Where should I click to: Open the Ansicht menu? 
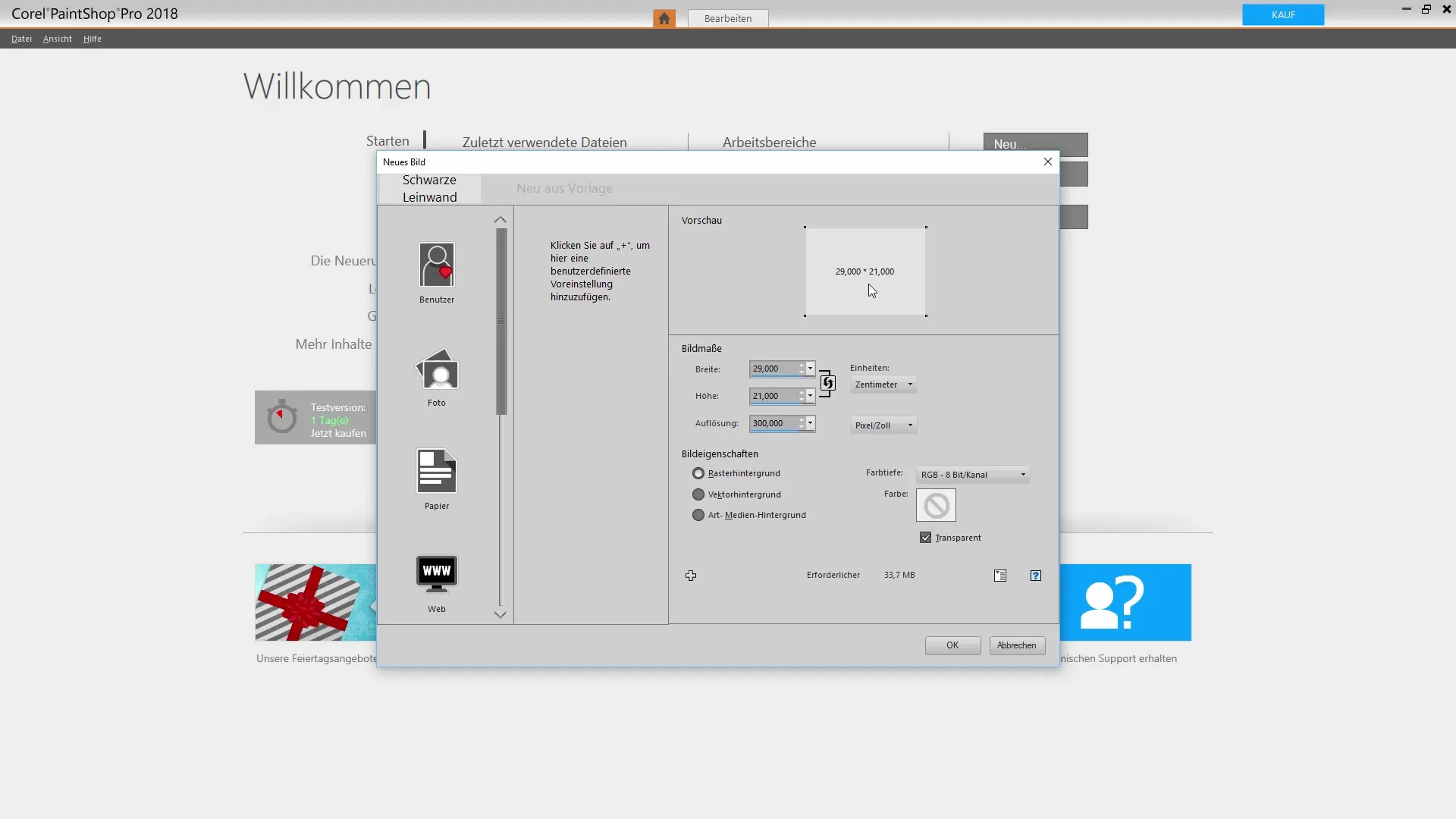58,39
